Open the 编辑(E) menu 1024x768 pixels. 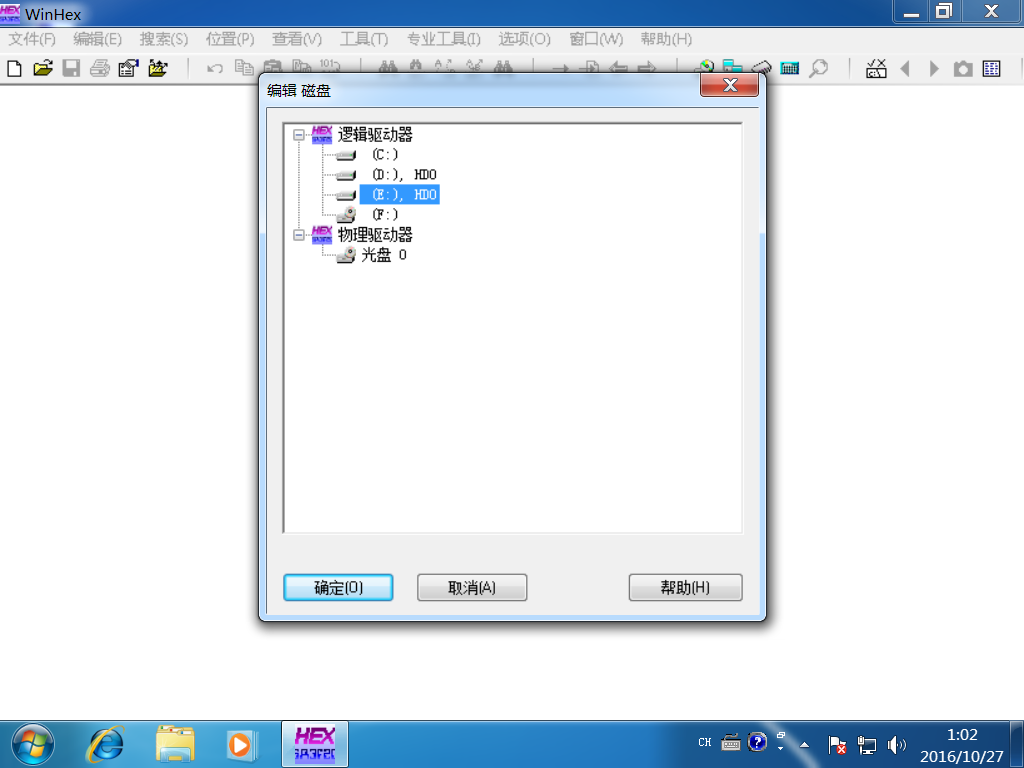pyautogui.click(x=97, y=39)
